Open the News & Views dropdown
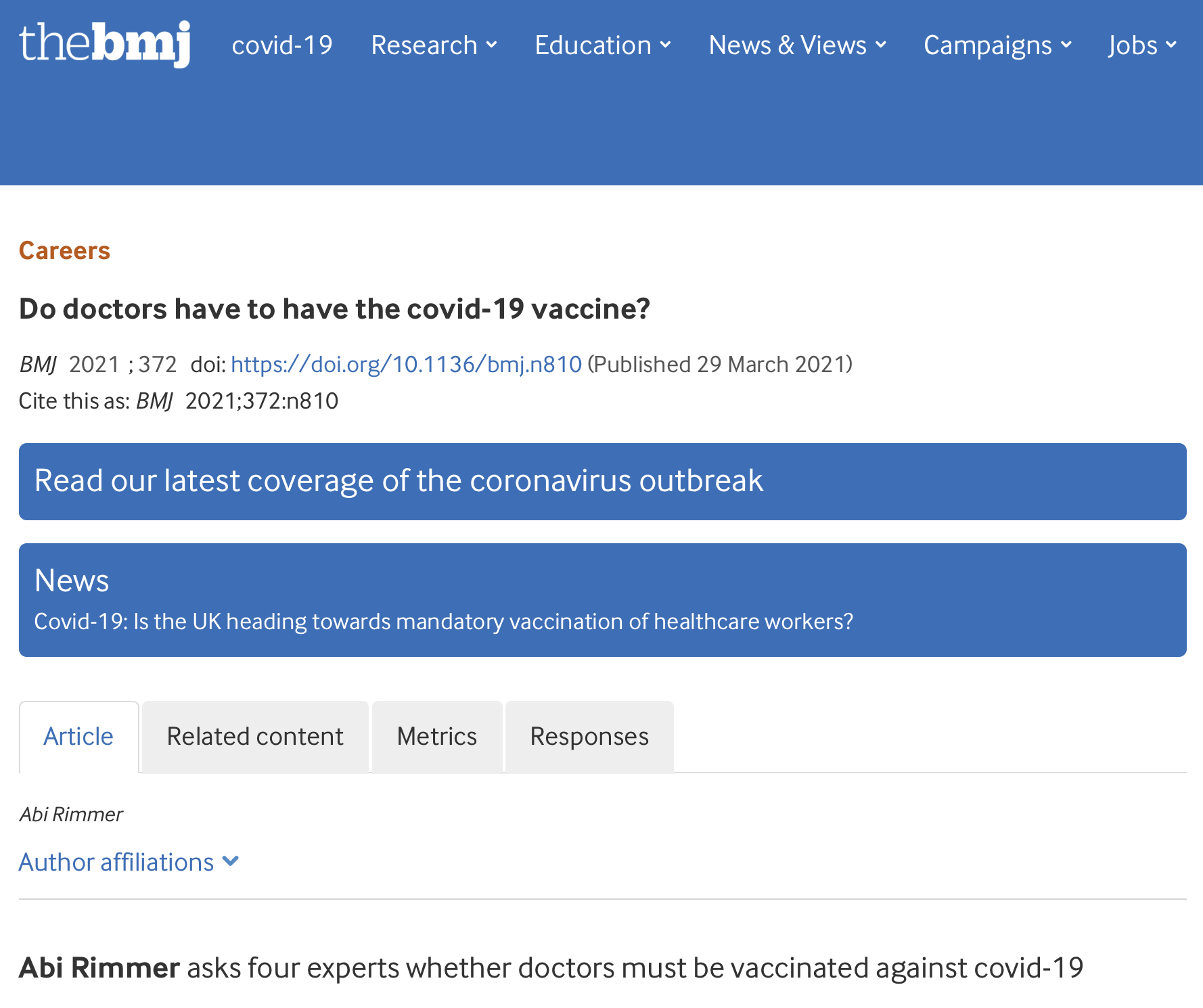The width and height of the screenshot is (1203, 1008). [x=797, y=45]
